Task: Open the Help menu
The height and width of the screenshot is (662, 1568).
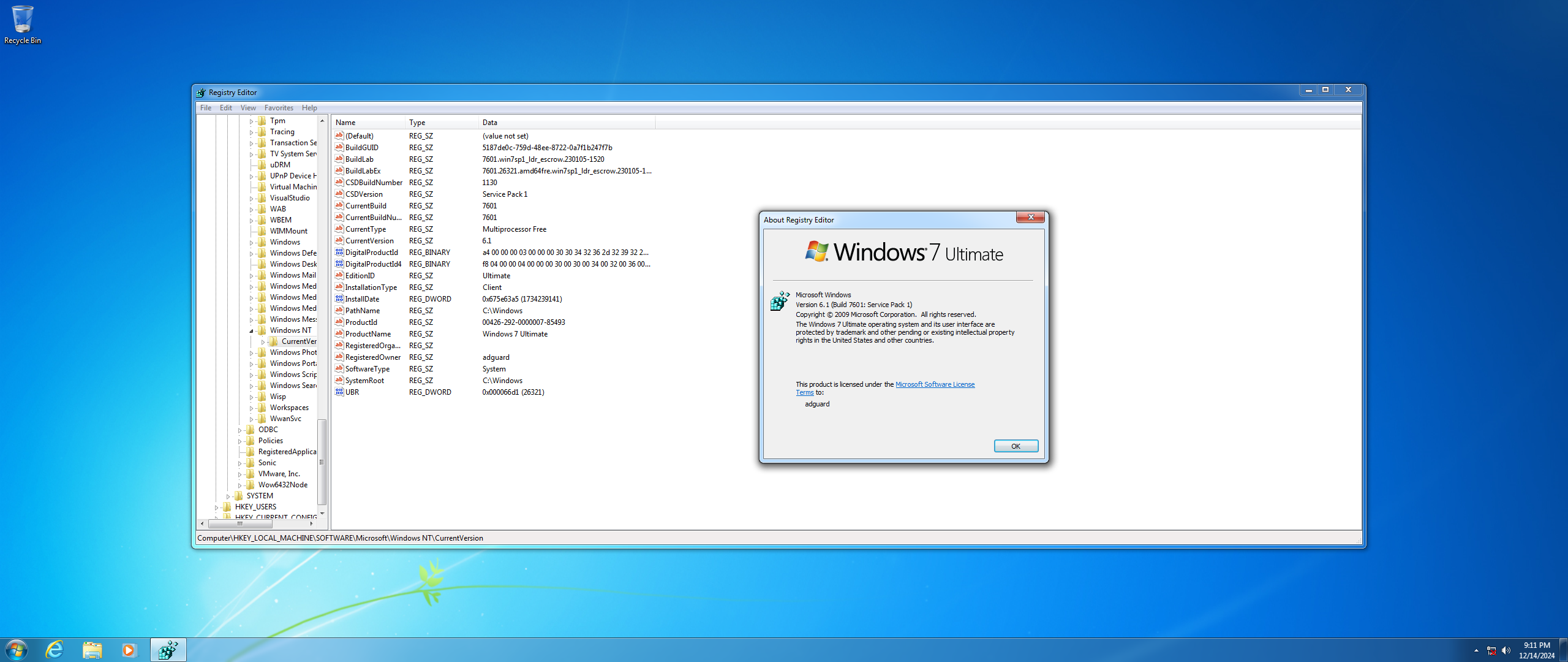Action: (x=309, y=108)
